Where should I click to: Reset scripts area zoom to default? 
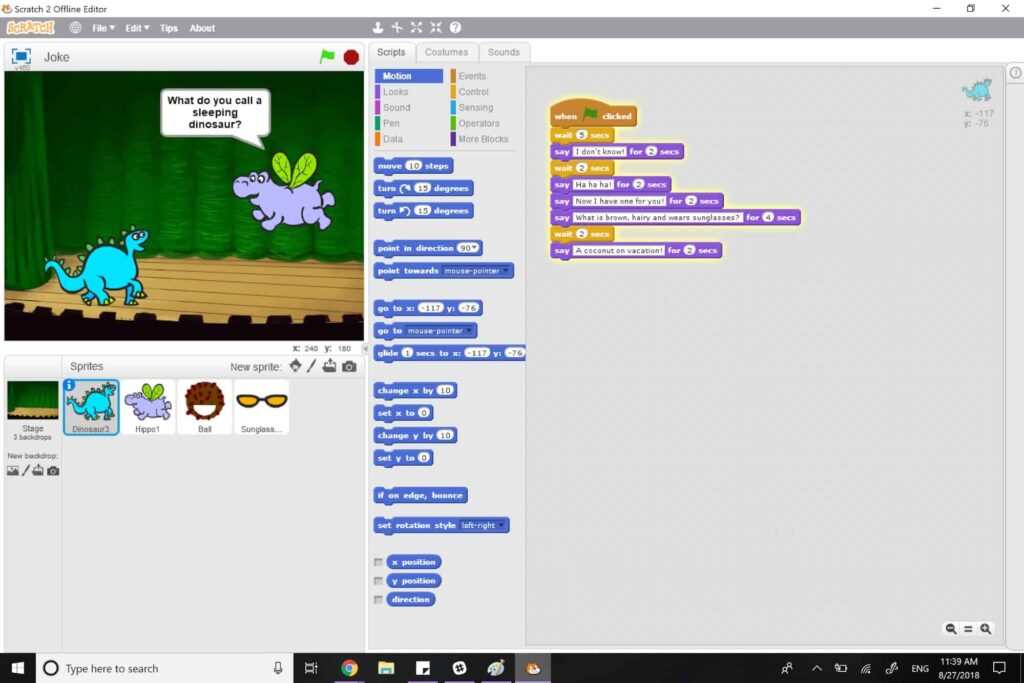(x=968, y=629)
